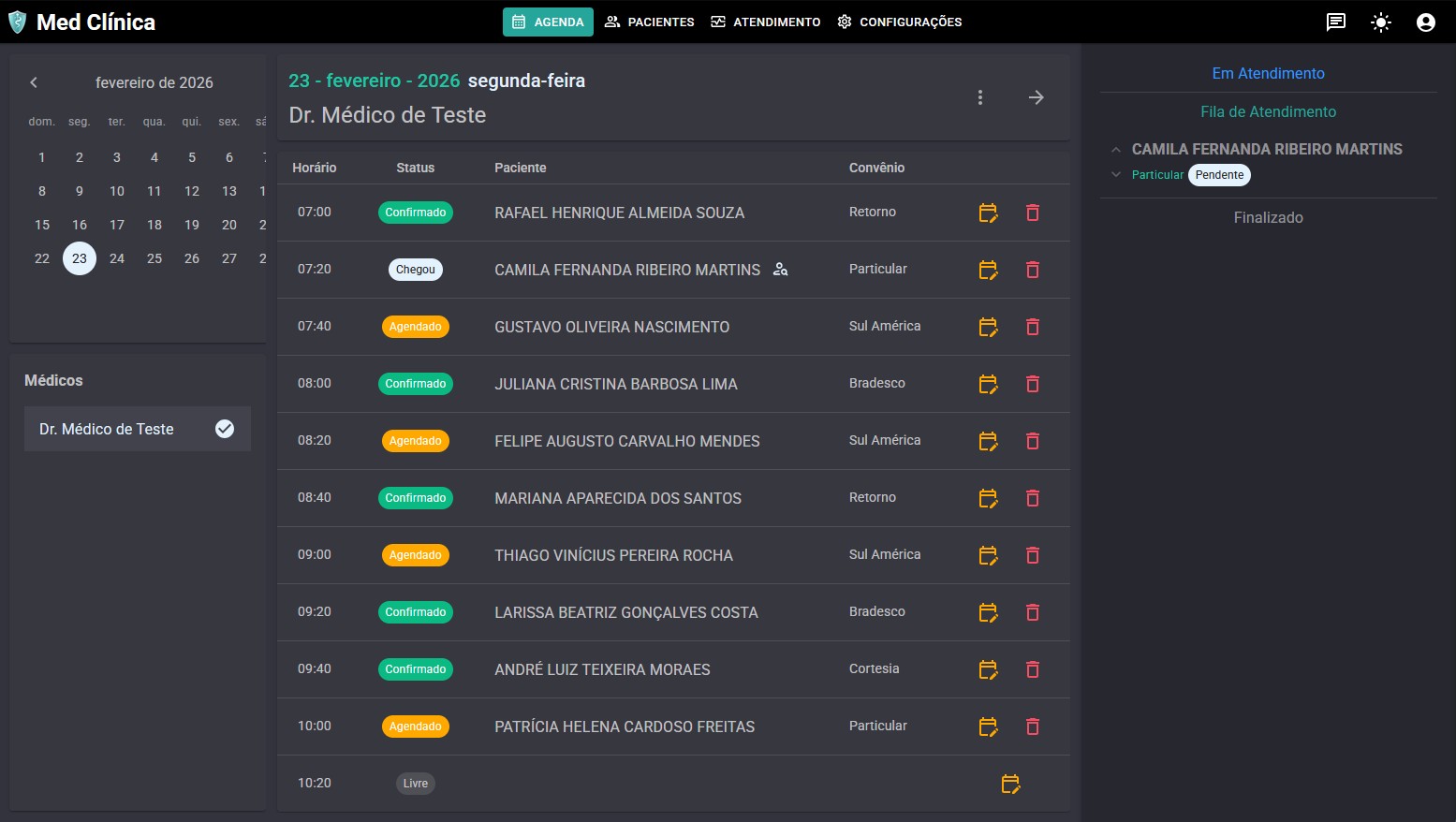Screen dimensions: 1456x822
Task: Open the Configurações tab
Action: [x=900, y=22]
